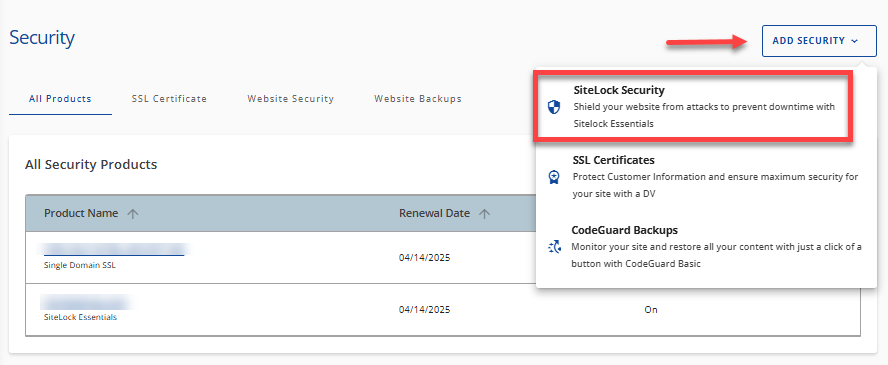
Task: Click the Single Domain SSL label
Action: (x=80, y=265)
